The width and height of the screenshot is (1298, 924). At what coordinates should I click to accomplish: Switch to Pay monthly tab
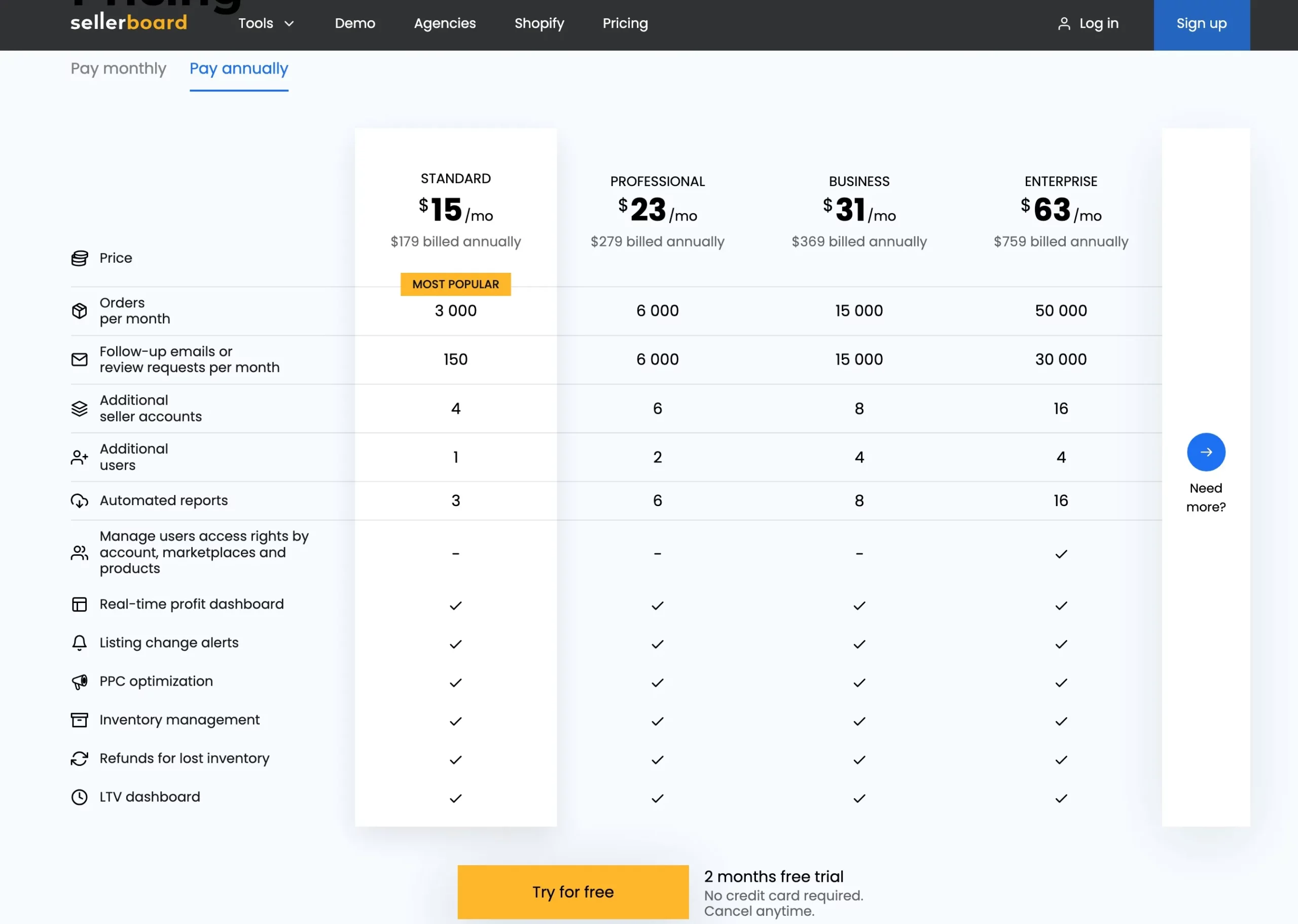click(118, 68)
